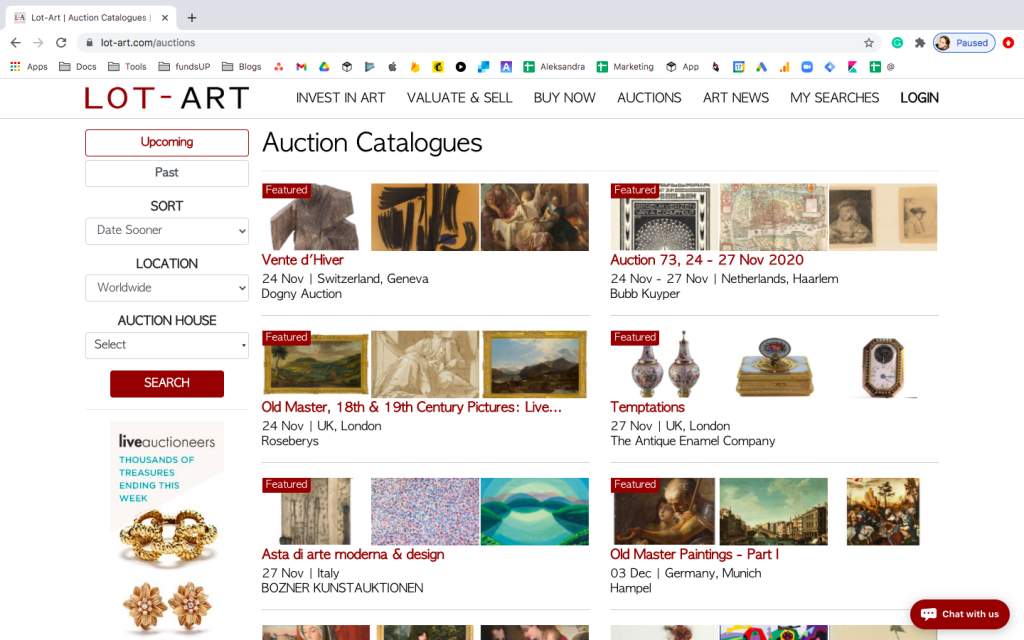Viewport: 1024px width, 640px height.
Task: Open the Firebase flame bookmark
Action: click(415, 67)
